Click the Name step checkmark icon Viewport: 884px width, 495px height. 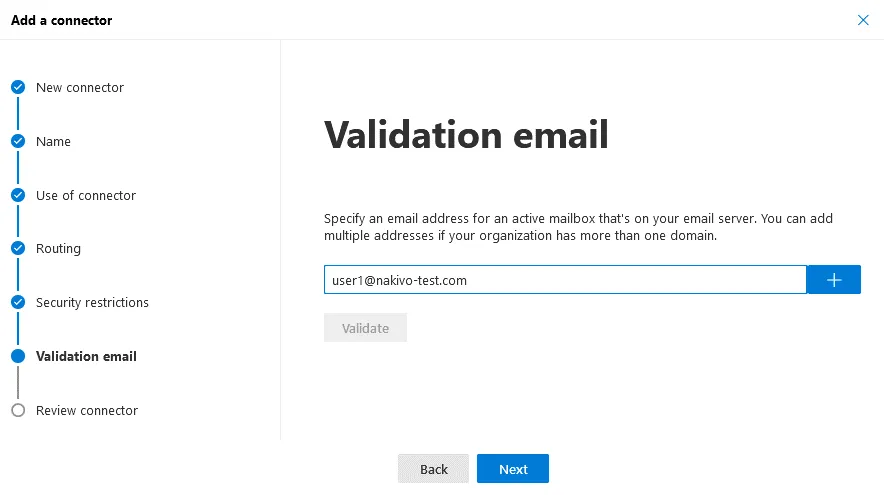point(18,142)
